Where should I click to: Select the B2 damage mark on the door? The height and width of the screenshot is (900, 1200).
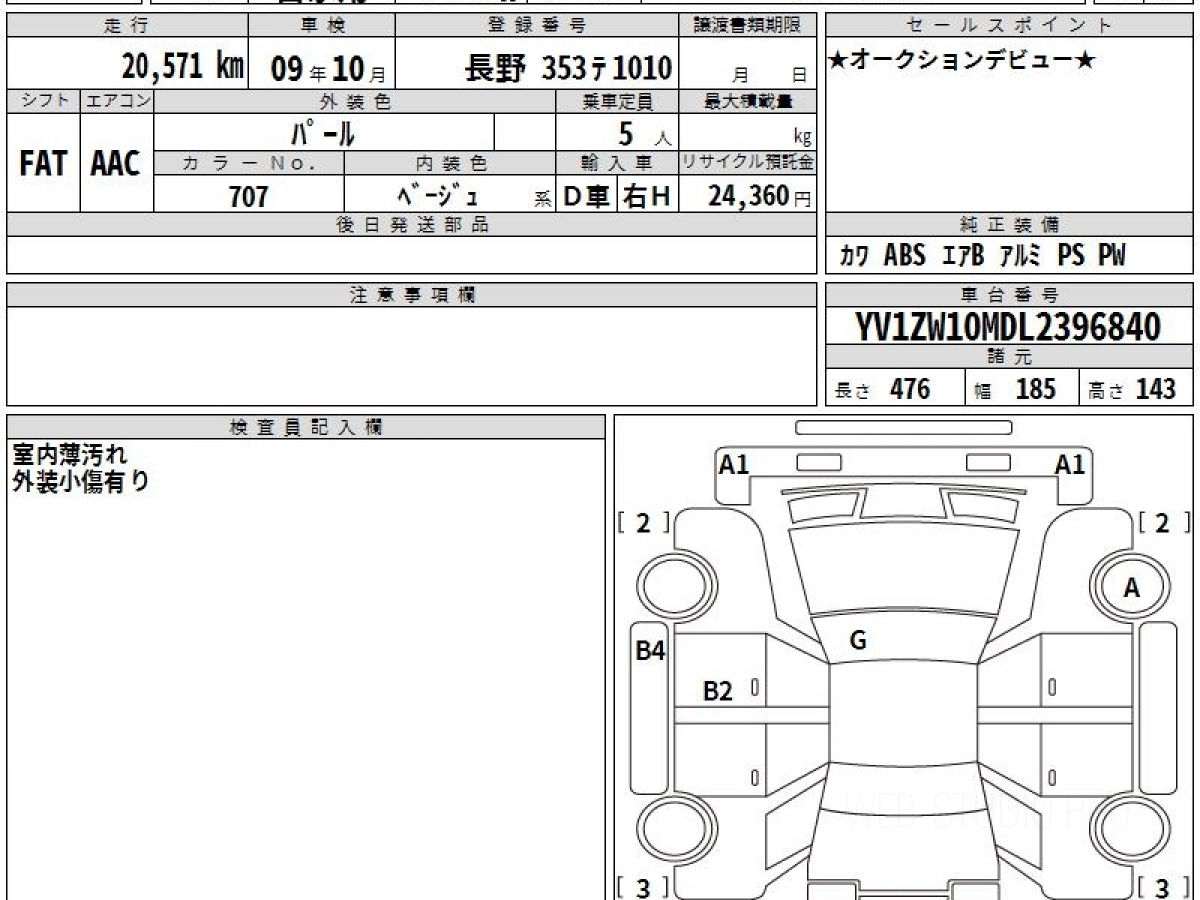718,690
